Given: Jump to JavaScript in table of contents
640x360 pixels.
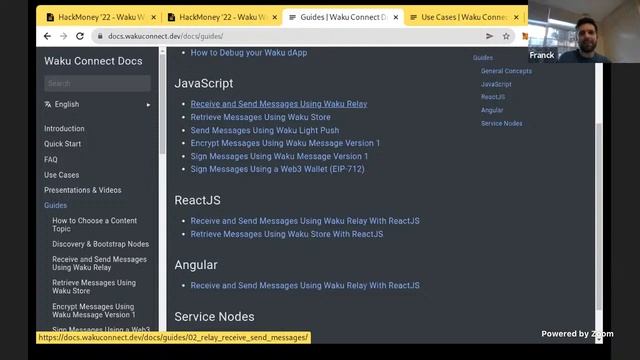Looking at the screenshot, I should [x=496, y=84].
